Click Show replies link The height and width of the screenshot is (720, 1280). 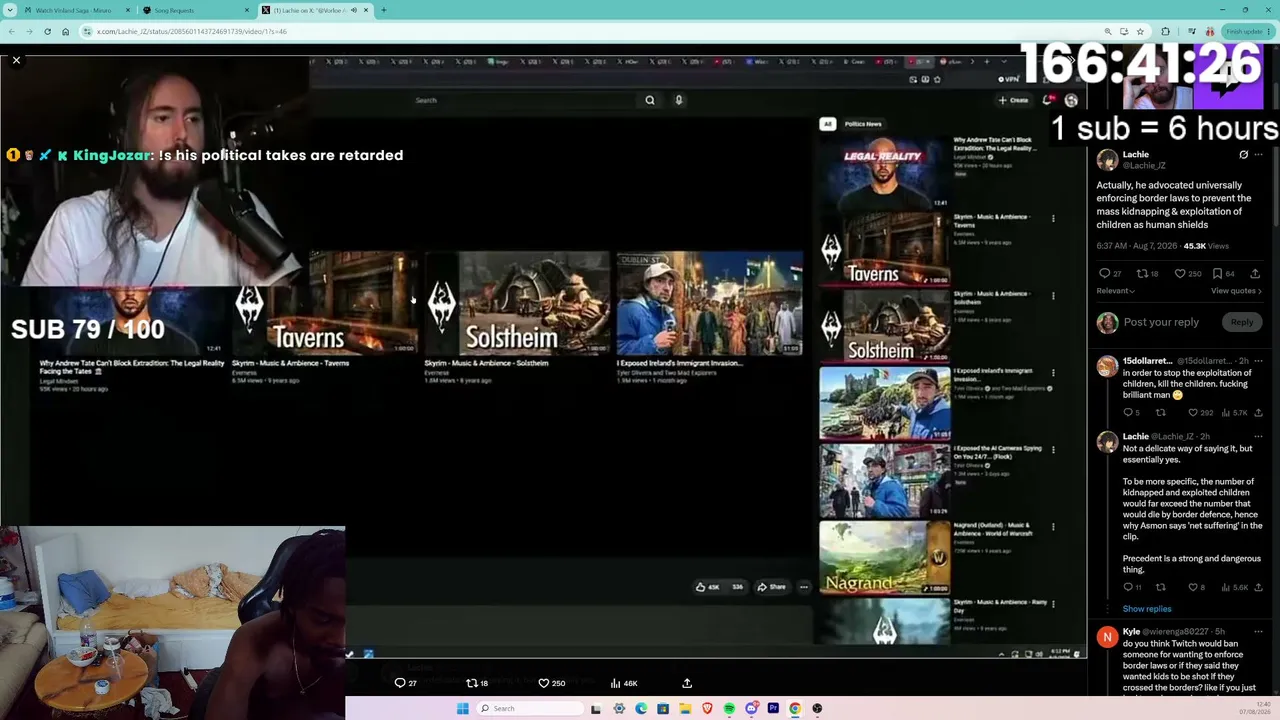pos(1147,609)
